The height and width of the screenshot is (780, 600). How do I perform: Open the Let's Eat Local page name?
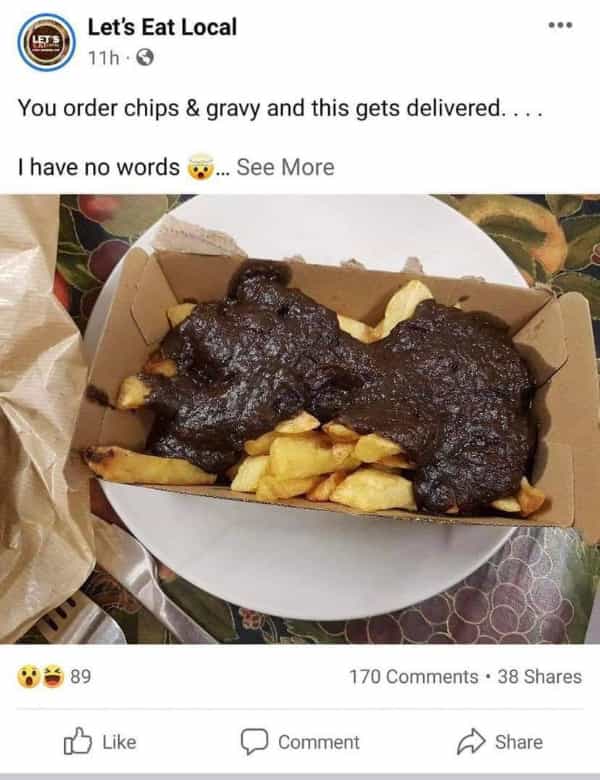point(162,27)
